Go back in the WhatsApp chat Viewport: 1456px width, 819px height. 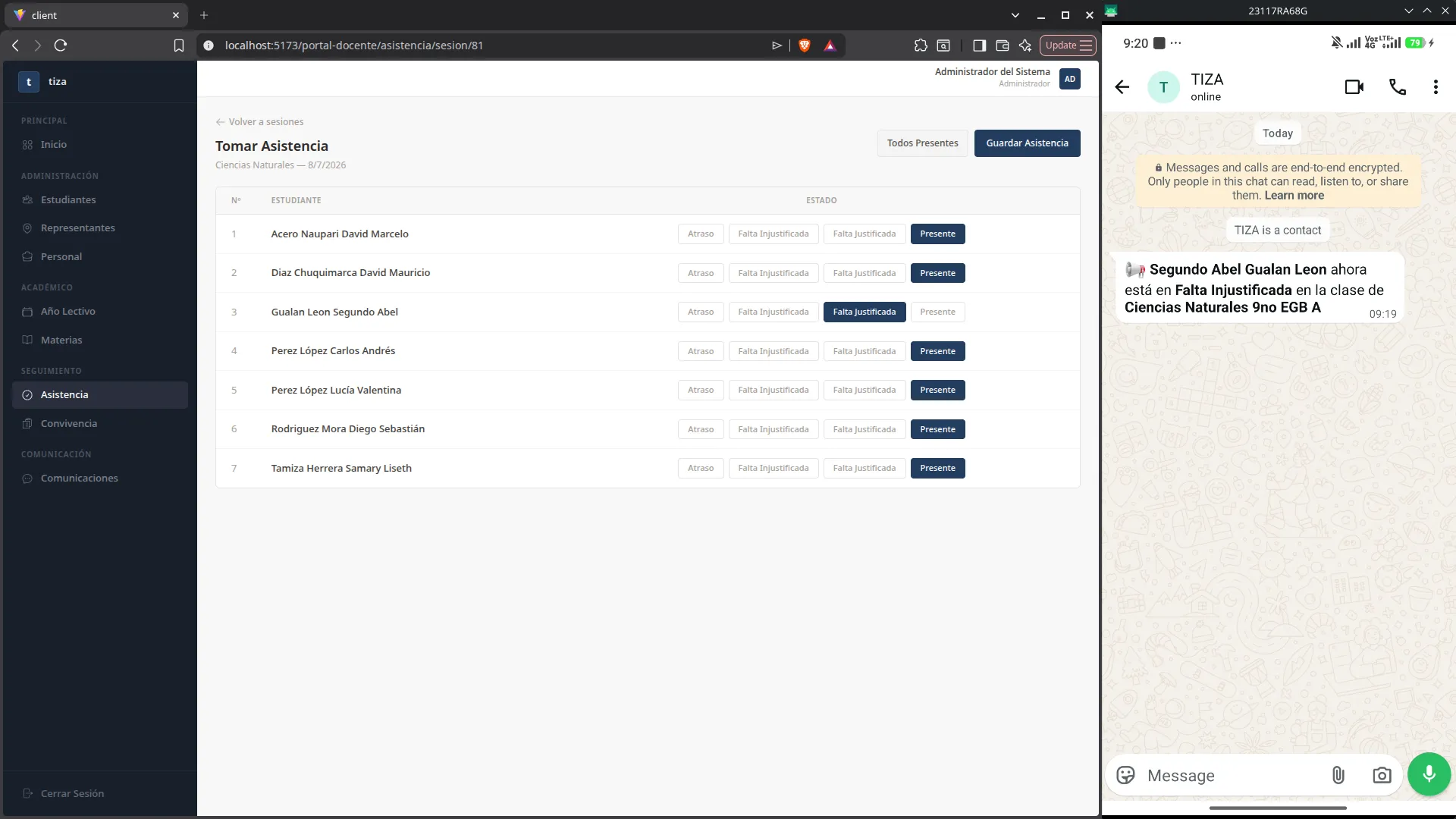(1122, 87)
